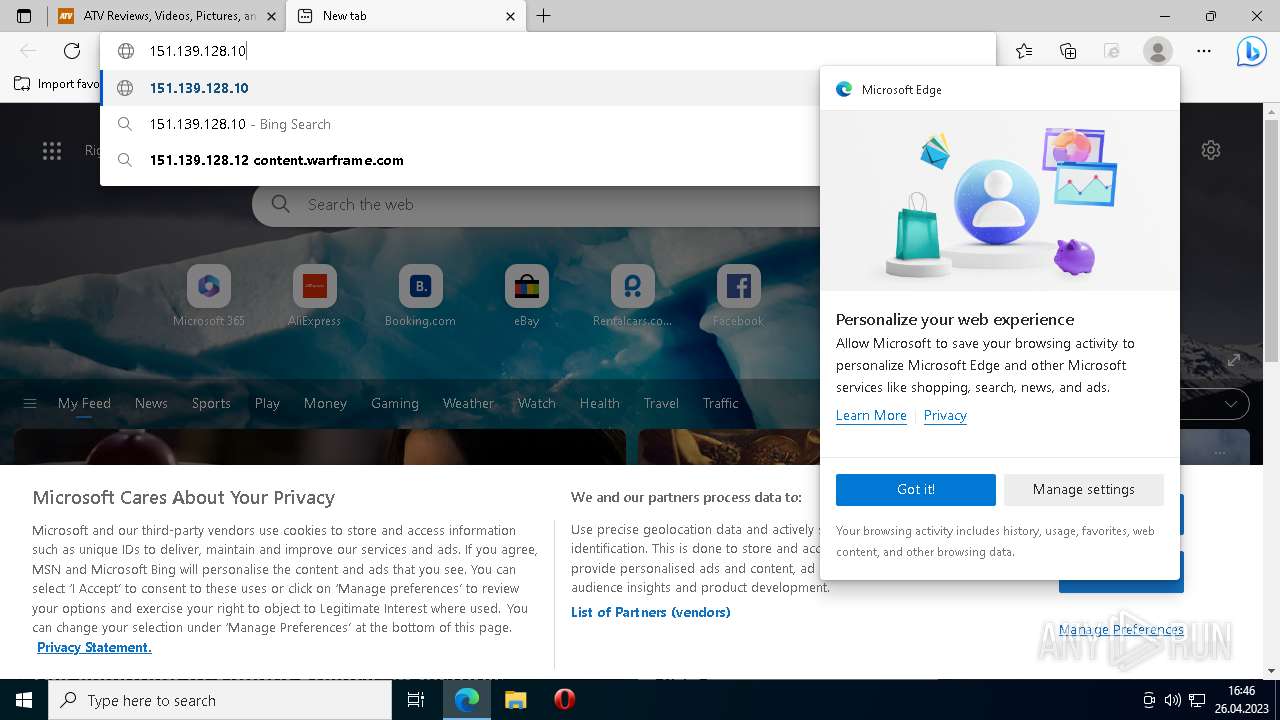The image size is (1280, 720).
Task: Open List of Partners (vendors) link
Action: click(x=651, y=612)
